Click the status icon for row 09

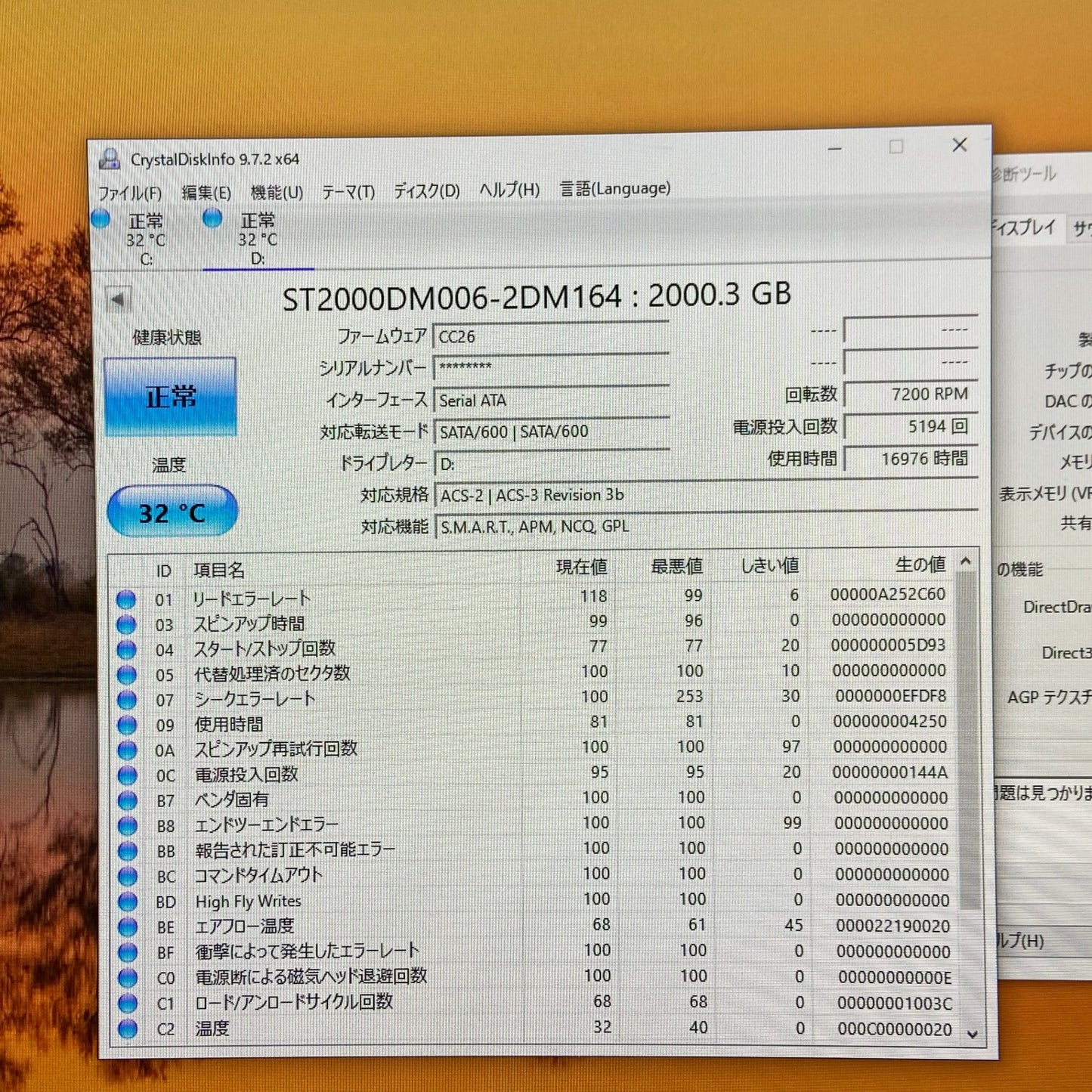[127, 725]
